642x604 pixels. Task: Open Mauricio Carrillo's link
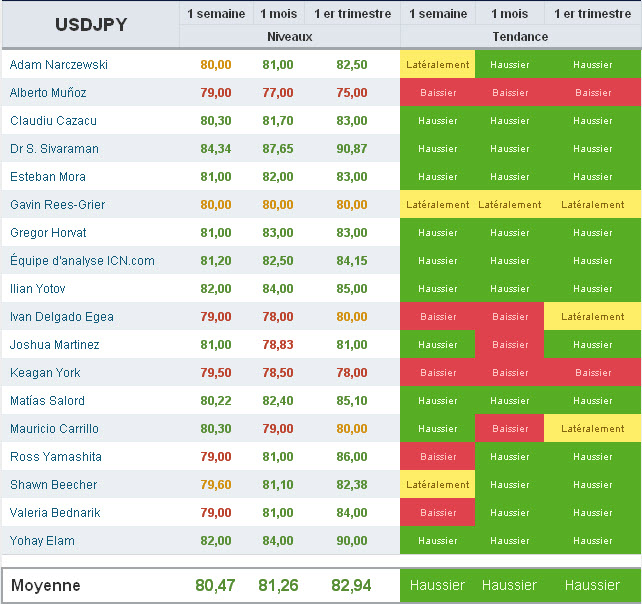(x=54, y=429)
